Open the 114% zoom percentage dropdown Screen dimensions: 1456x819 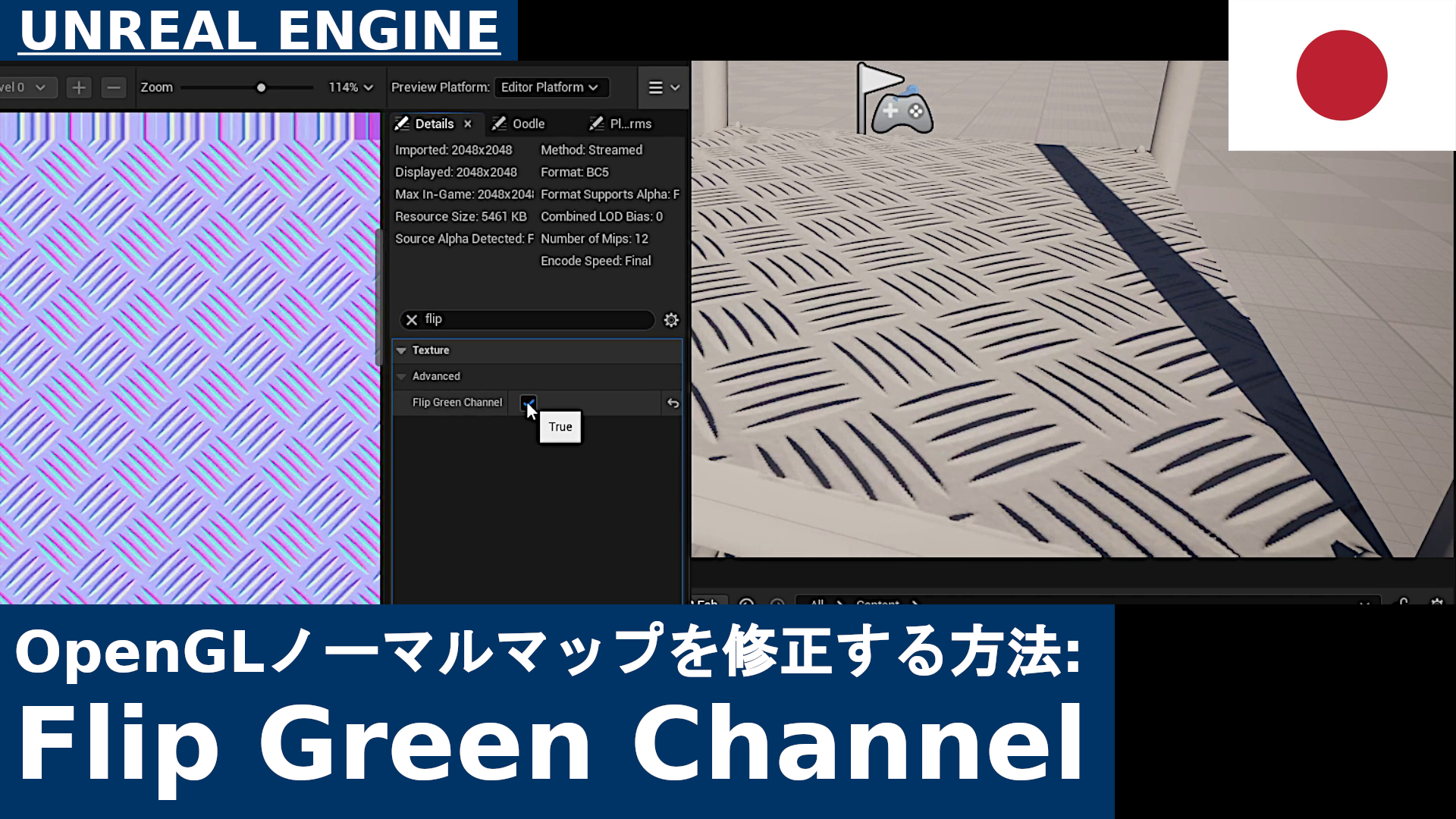point(350,88)
